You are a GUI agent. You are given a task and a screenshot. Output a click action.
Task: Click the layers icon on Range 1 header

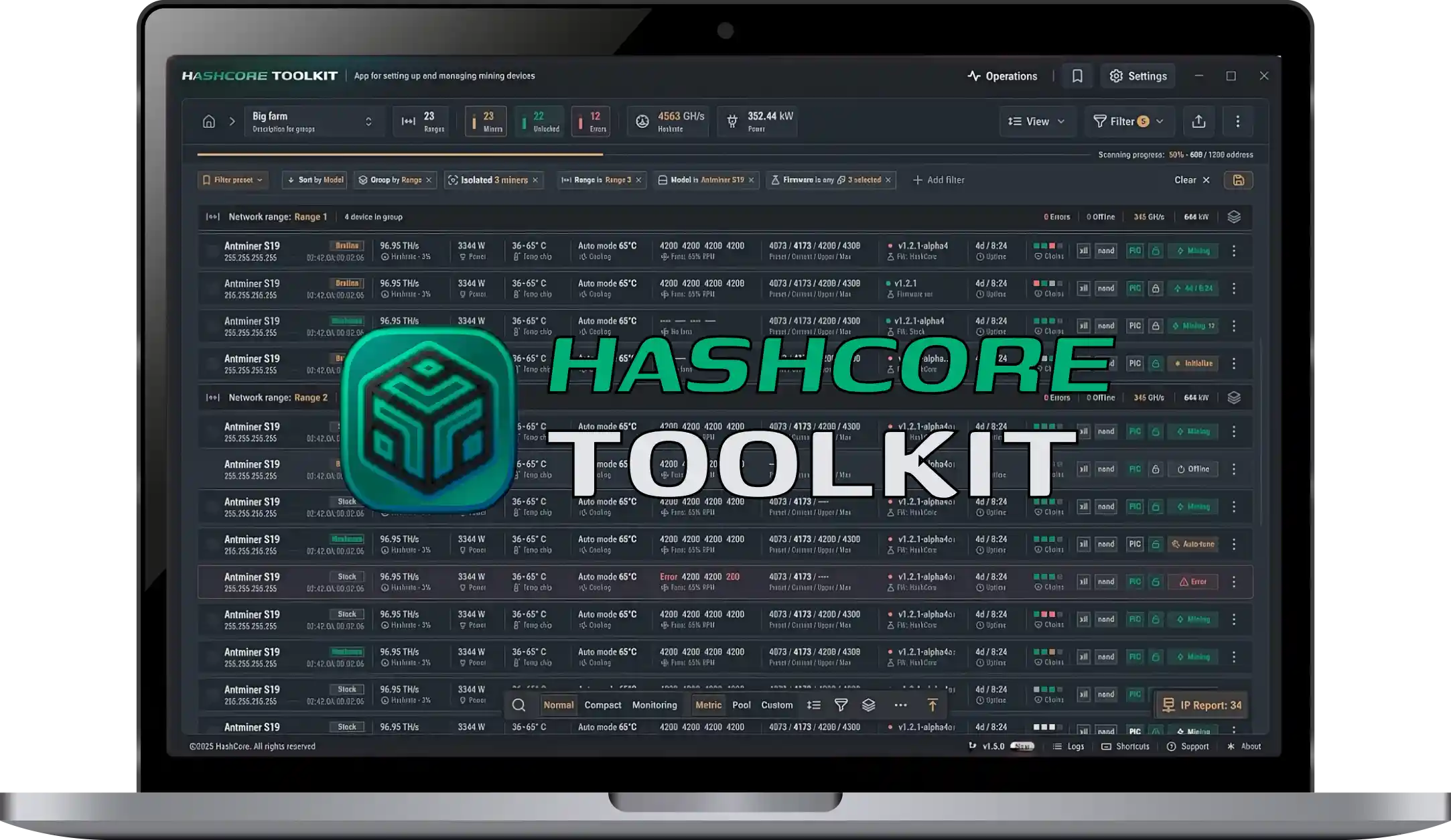click(x=1234, y=217)
